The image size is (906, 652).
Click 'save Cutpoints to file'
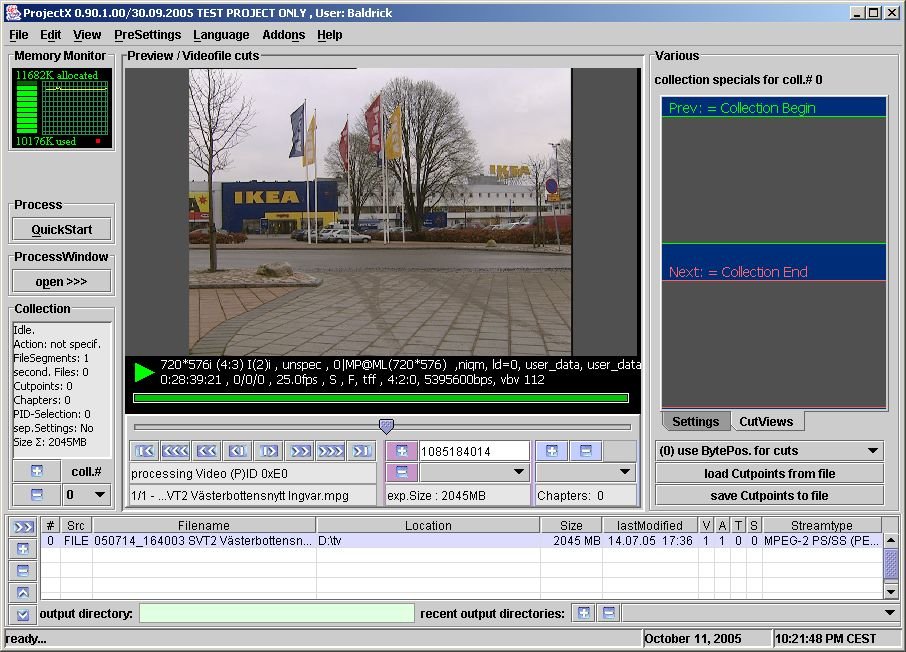click(769, 495)
